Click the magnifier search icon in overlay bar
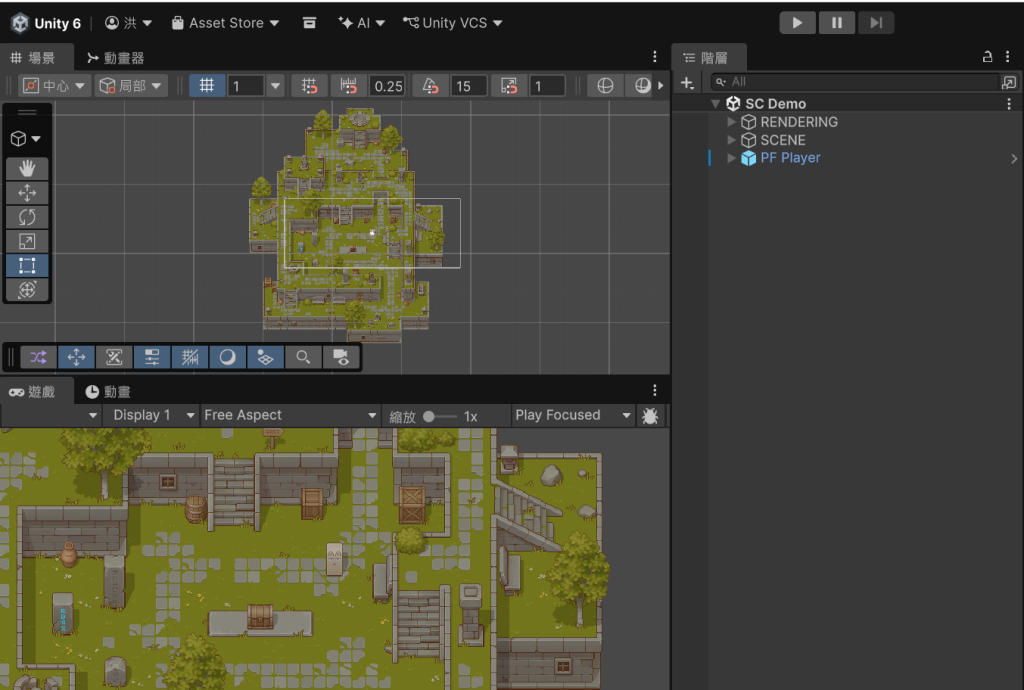This screenshot has width=1024, height=690. click(303, 357)
